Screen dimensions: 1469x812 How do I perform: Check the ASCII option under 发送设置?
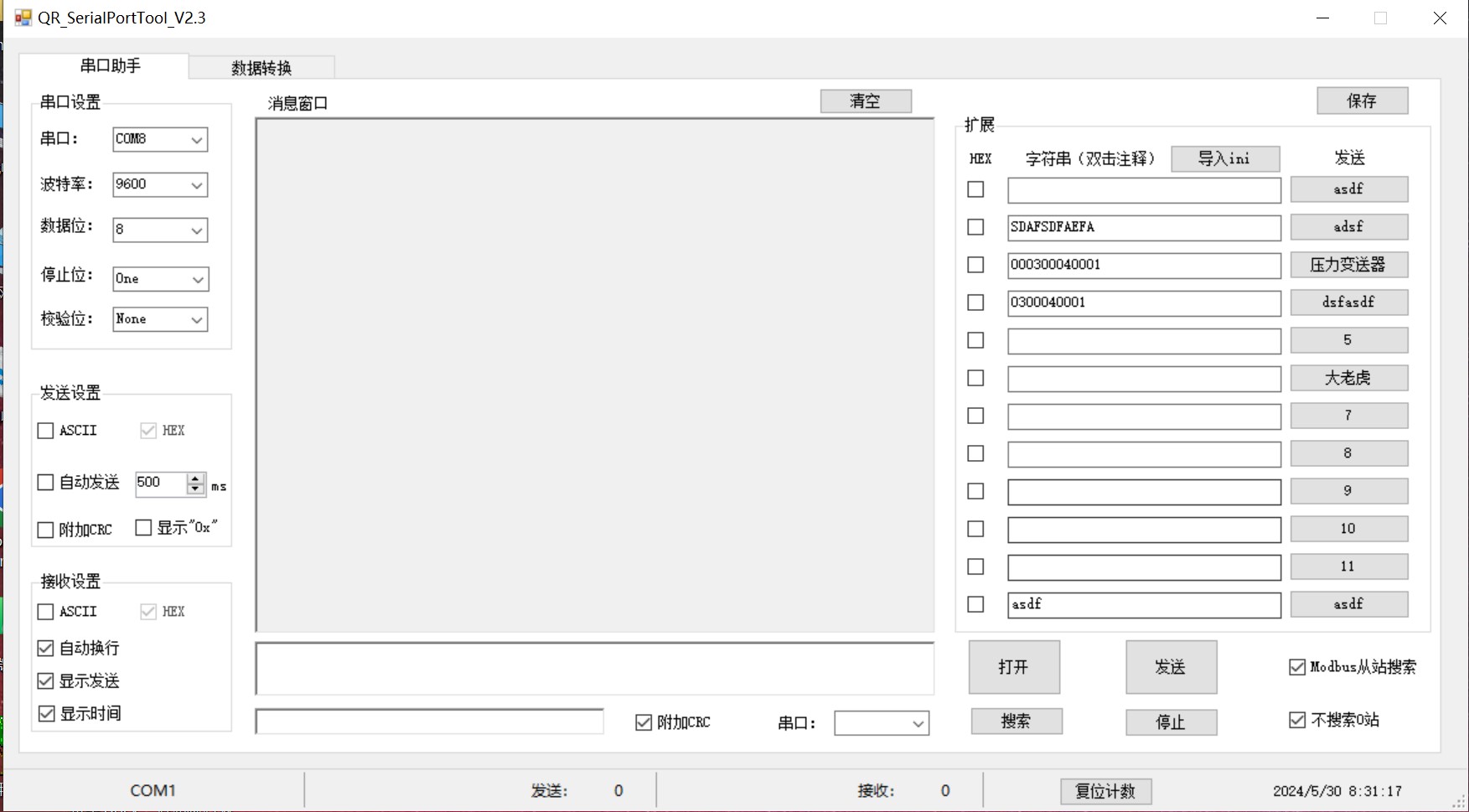[46, 431]
